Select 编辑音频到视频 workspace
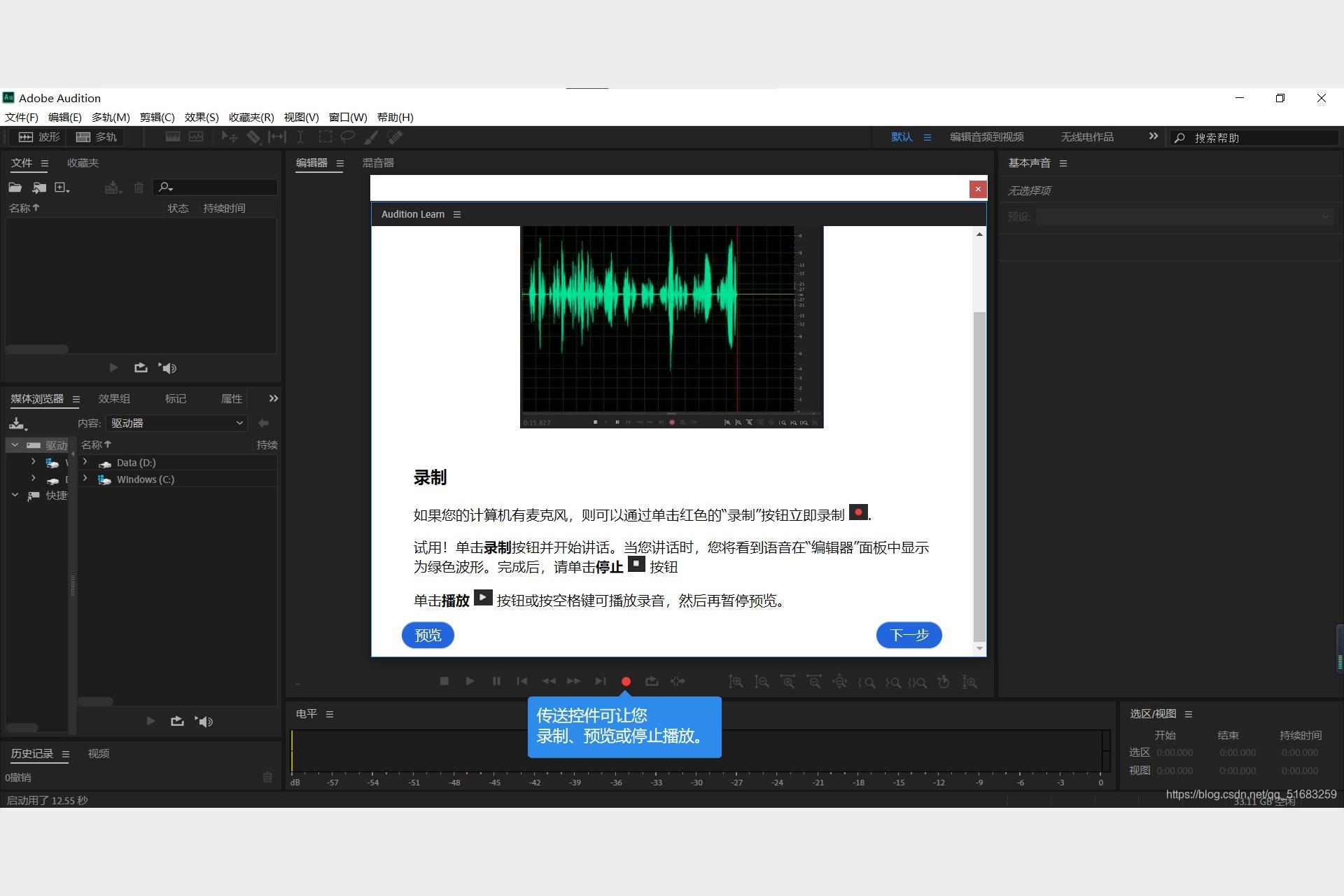This screenshot has height=896, width=1344. 986,137
